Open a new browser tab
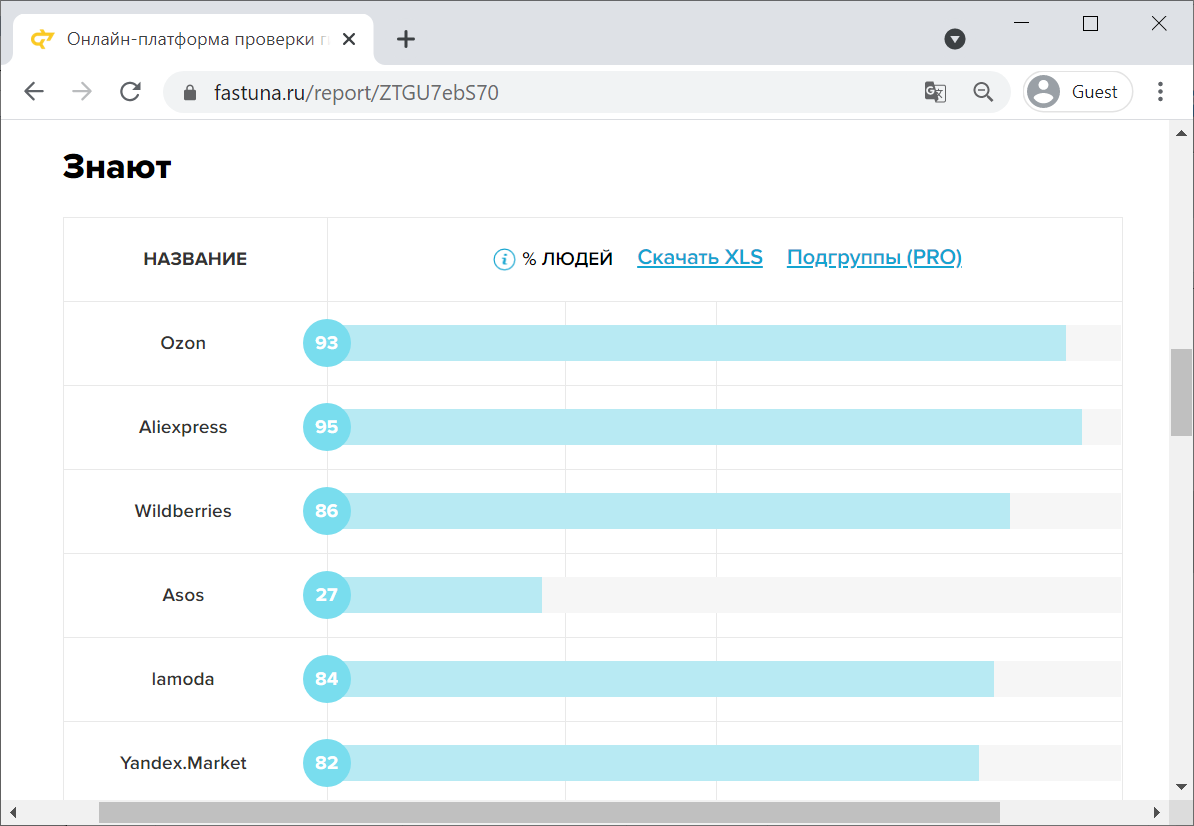This screenshot has width=1194, height=826. 406,39
